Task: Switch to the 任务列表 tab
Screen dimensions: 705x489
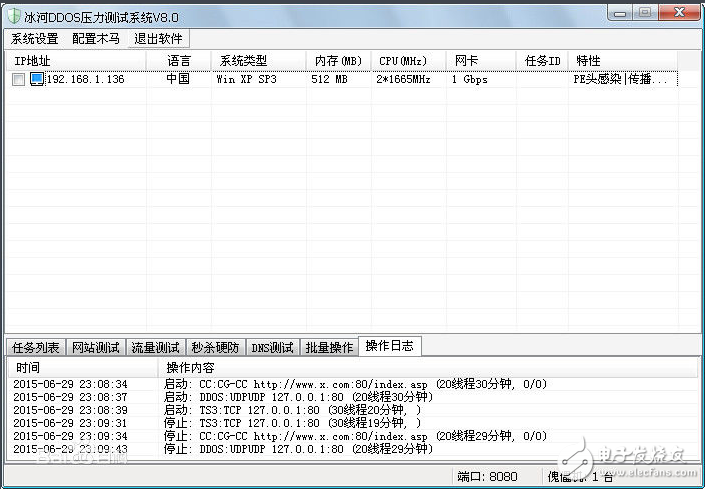Action: 35,348
